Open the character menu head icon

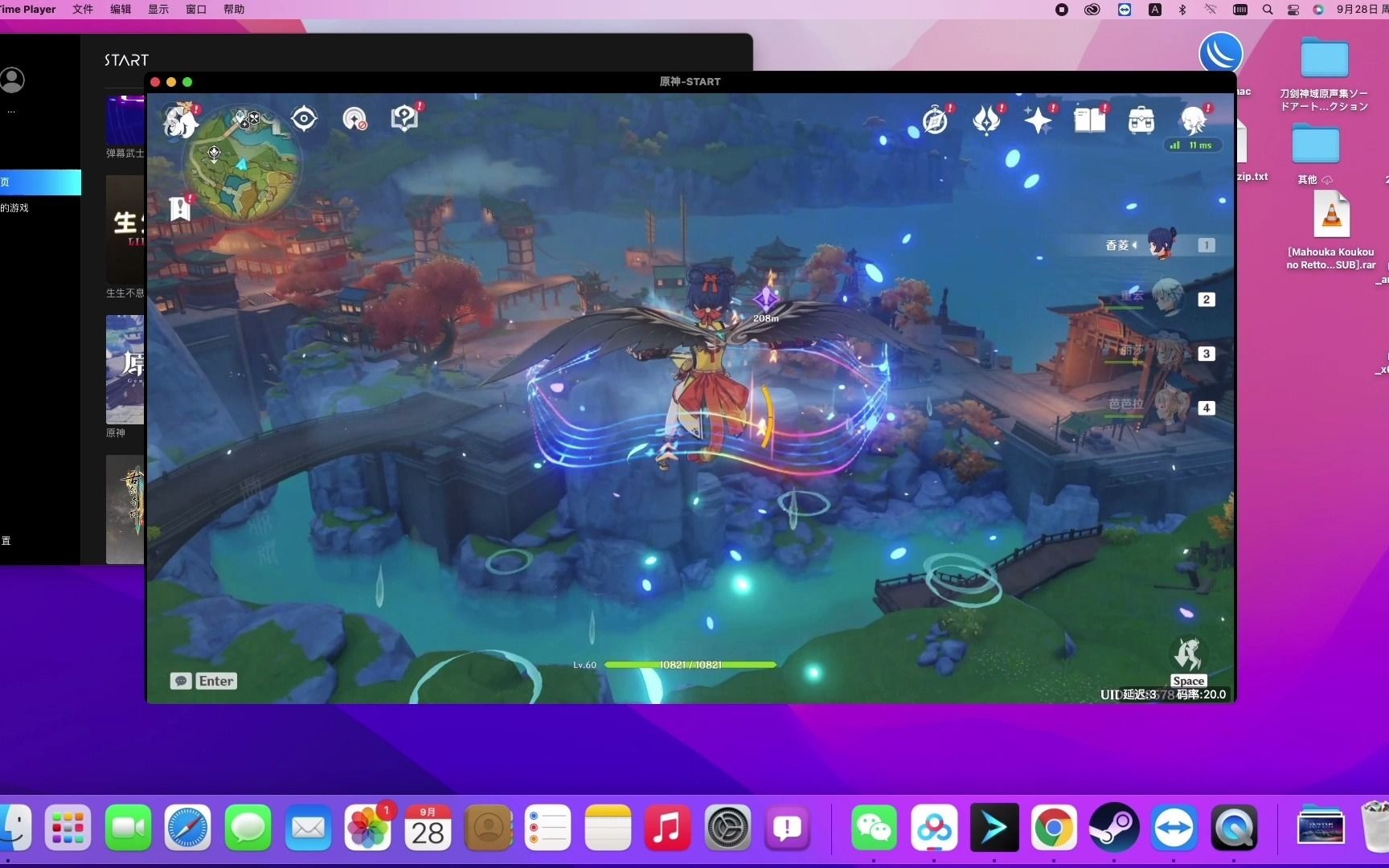[1194, 121]
